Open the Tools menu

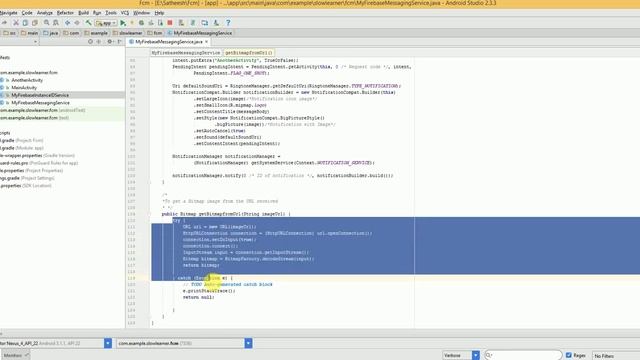tap(111, 13)
